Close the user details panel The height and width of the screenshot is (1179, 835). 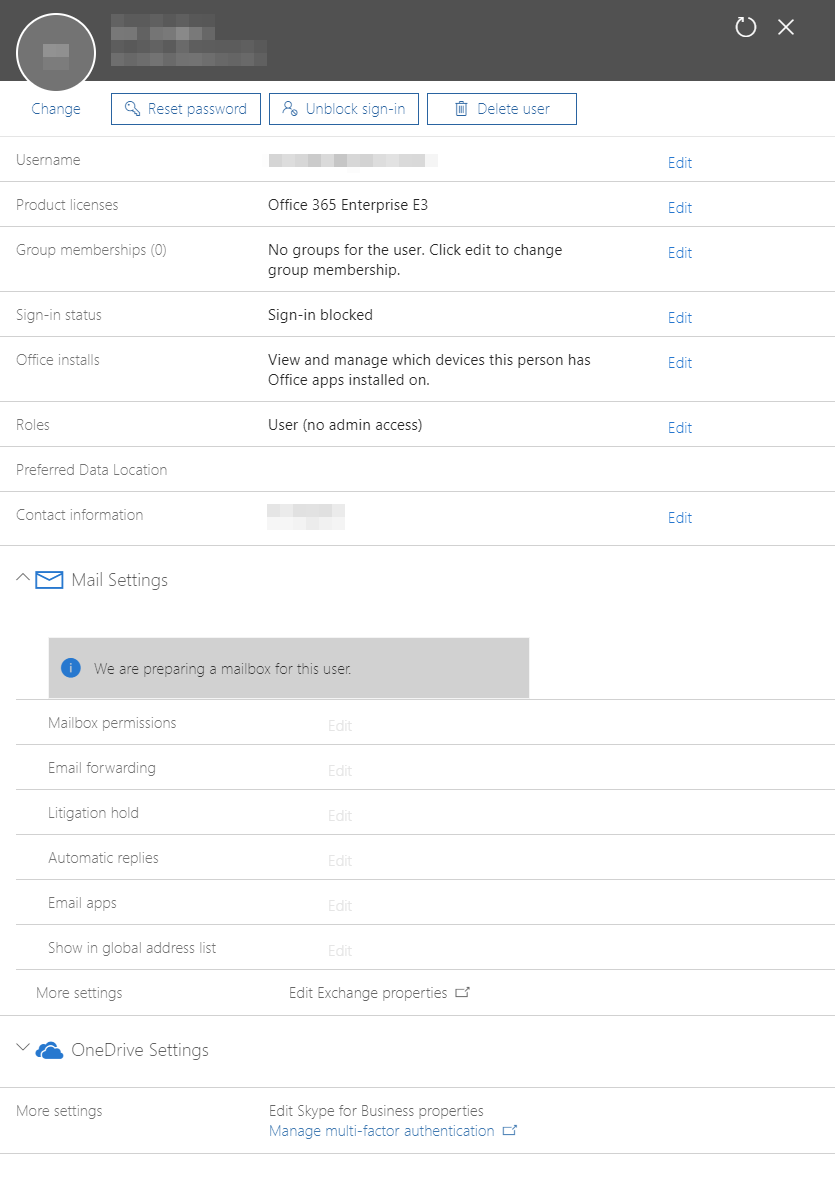786,27
